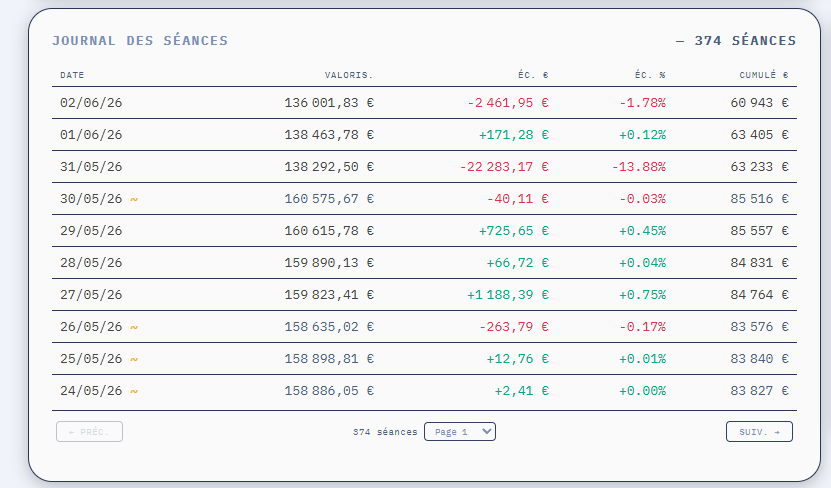This screenshot has height=488, width=831.
Task: Click the tilde marker beside 30/05/26
Action: pyautogui.click(x=134, y=199)
